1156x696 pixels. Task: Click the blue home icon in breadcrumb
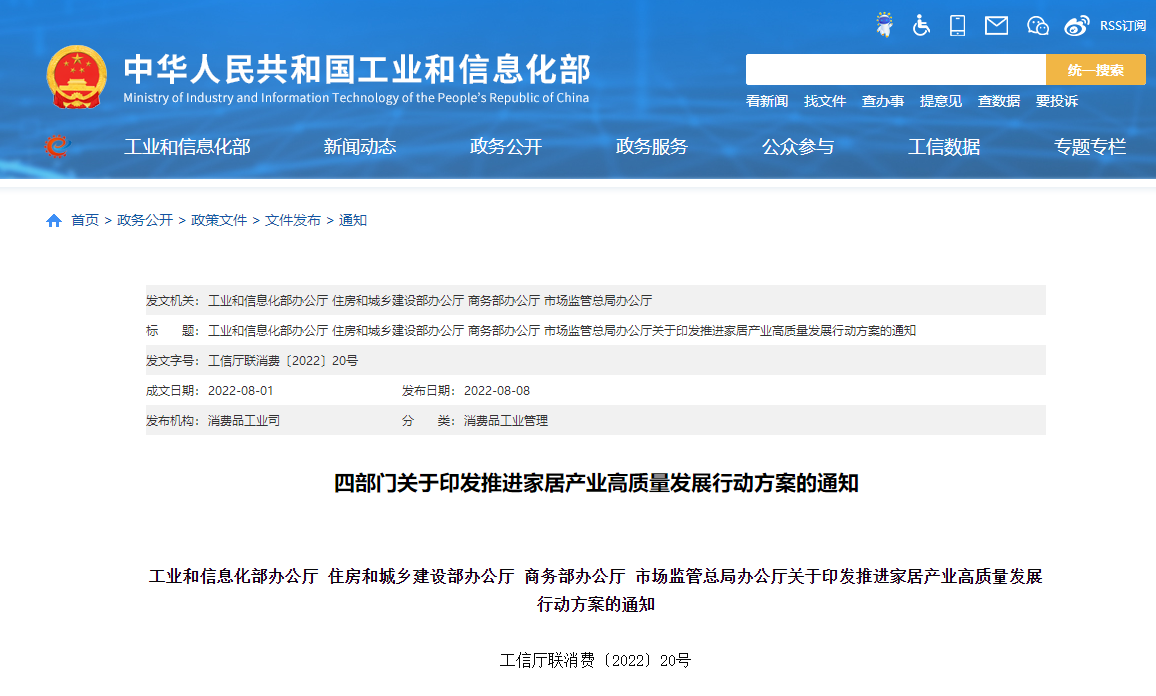click(54, 220)
